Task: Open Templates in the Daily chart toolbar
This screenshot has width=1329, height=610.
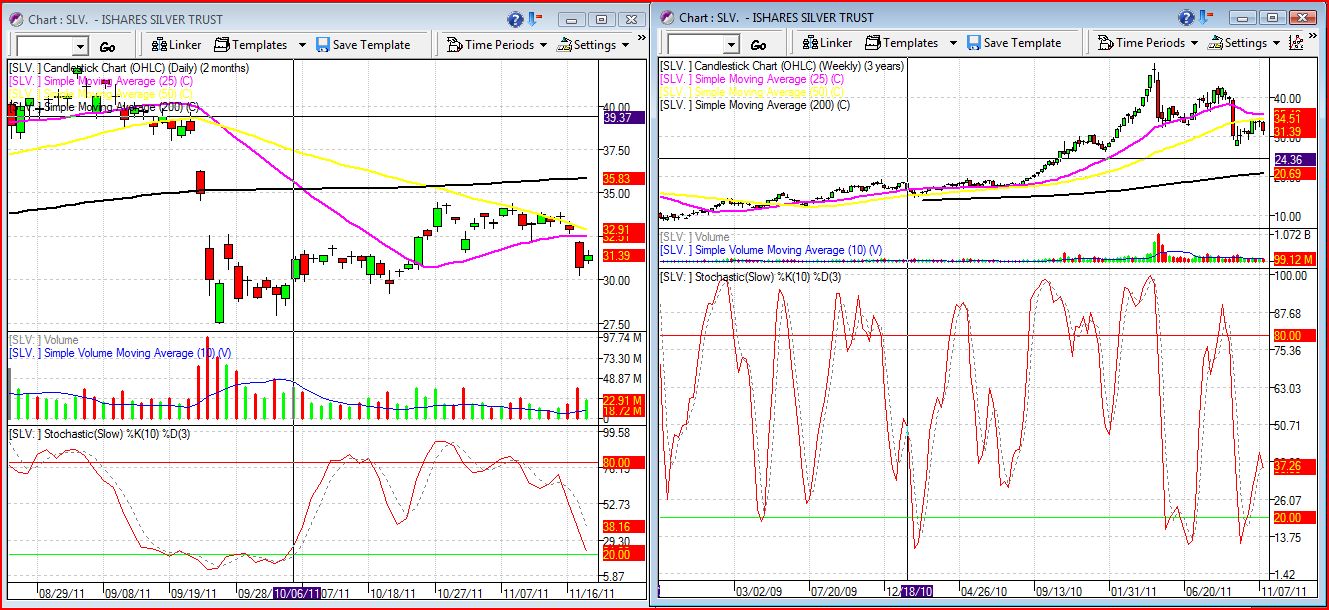Action: coord(250,45)
